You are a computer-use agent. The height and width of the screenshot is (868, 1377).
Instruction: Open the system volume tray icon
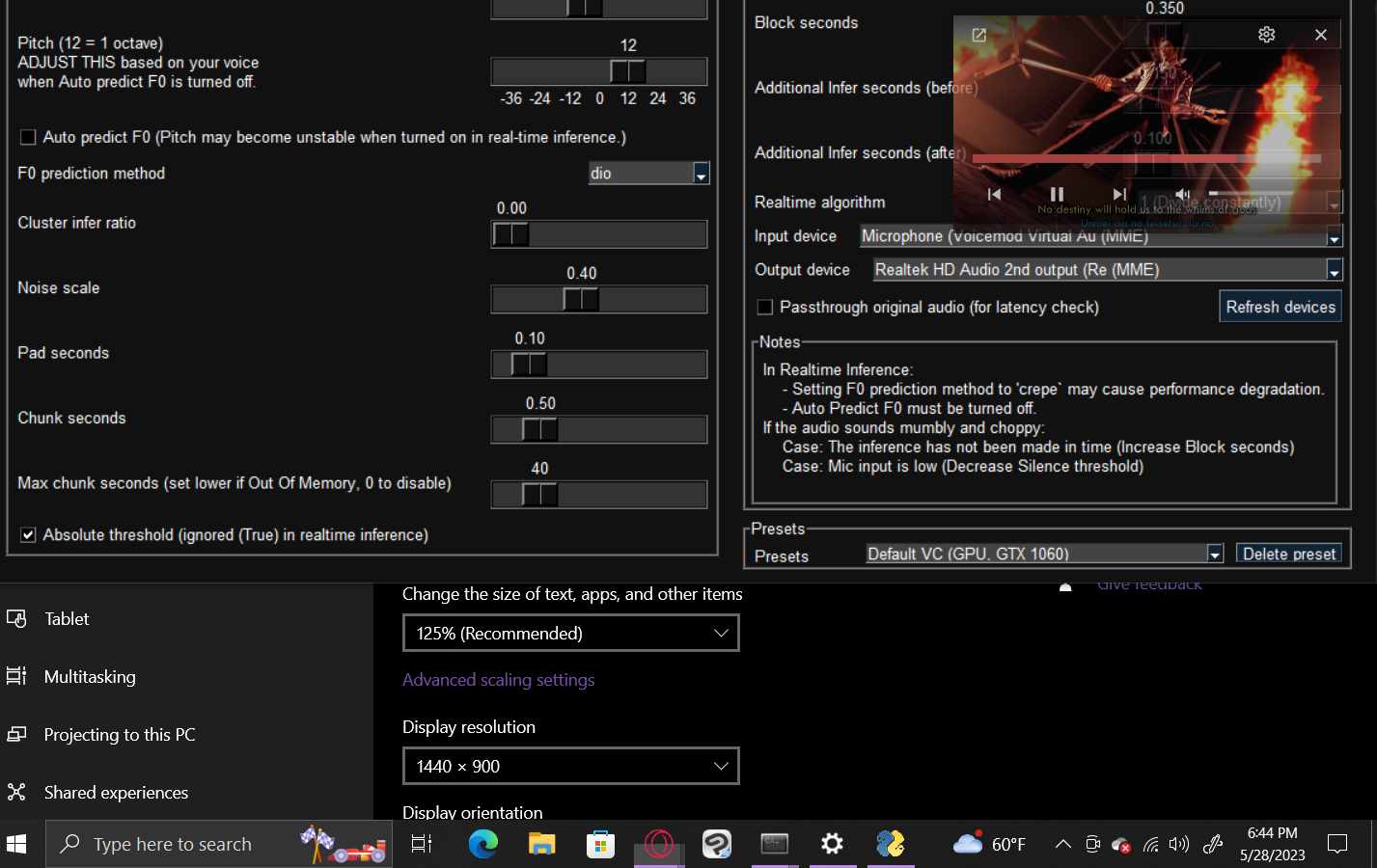click(1178, 845)
